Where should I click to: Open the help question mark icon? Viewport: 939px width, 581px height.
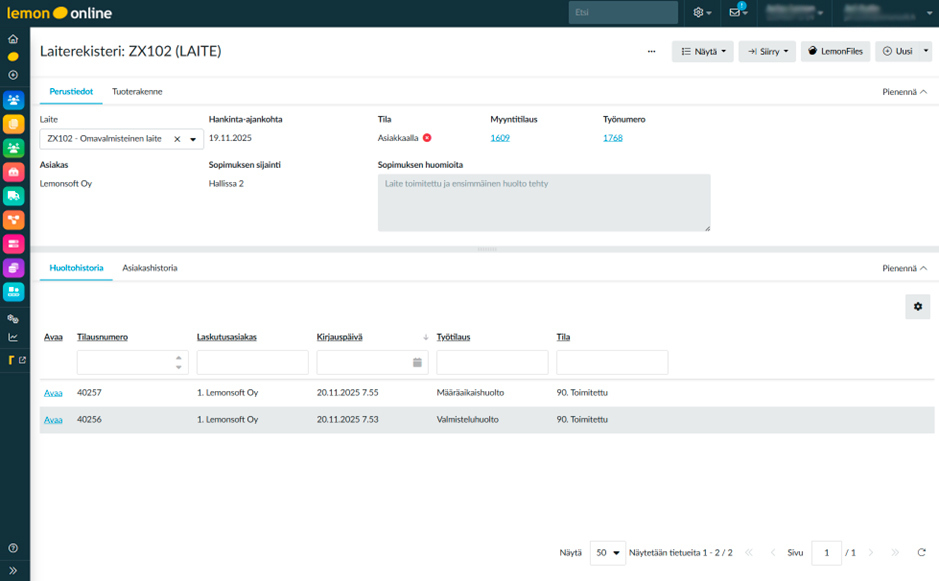13,548
